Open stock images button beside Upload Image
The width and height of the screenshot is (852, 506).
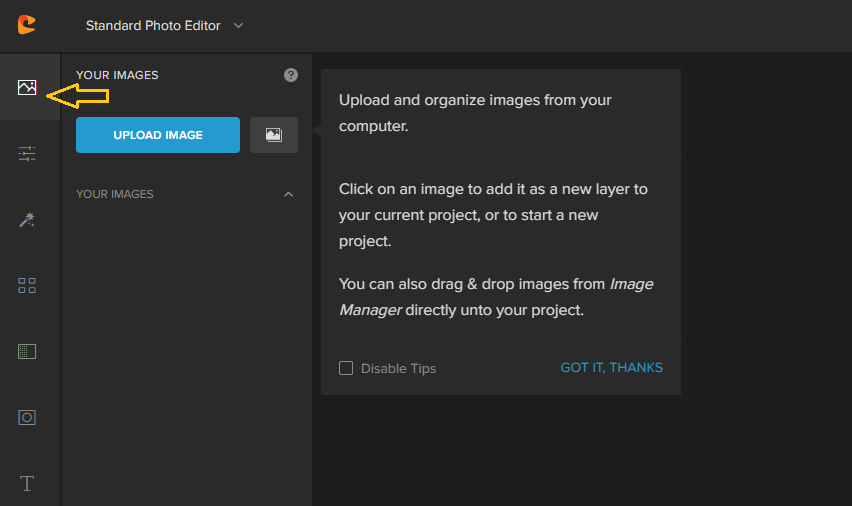(273, 135)
